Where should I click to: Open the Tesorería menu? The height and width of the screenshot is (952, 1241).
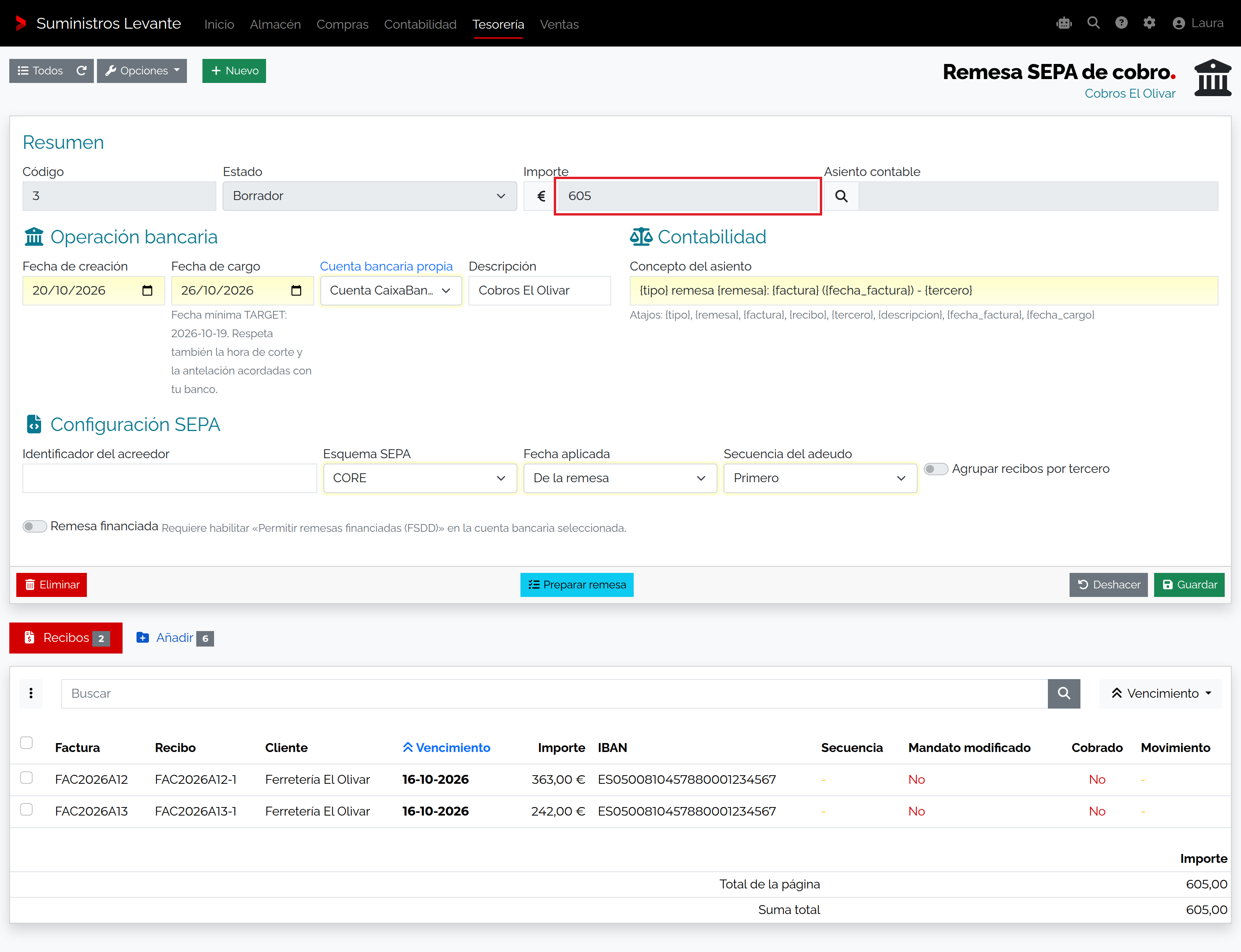[x=498, y=24]
